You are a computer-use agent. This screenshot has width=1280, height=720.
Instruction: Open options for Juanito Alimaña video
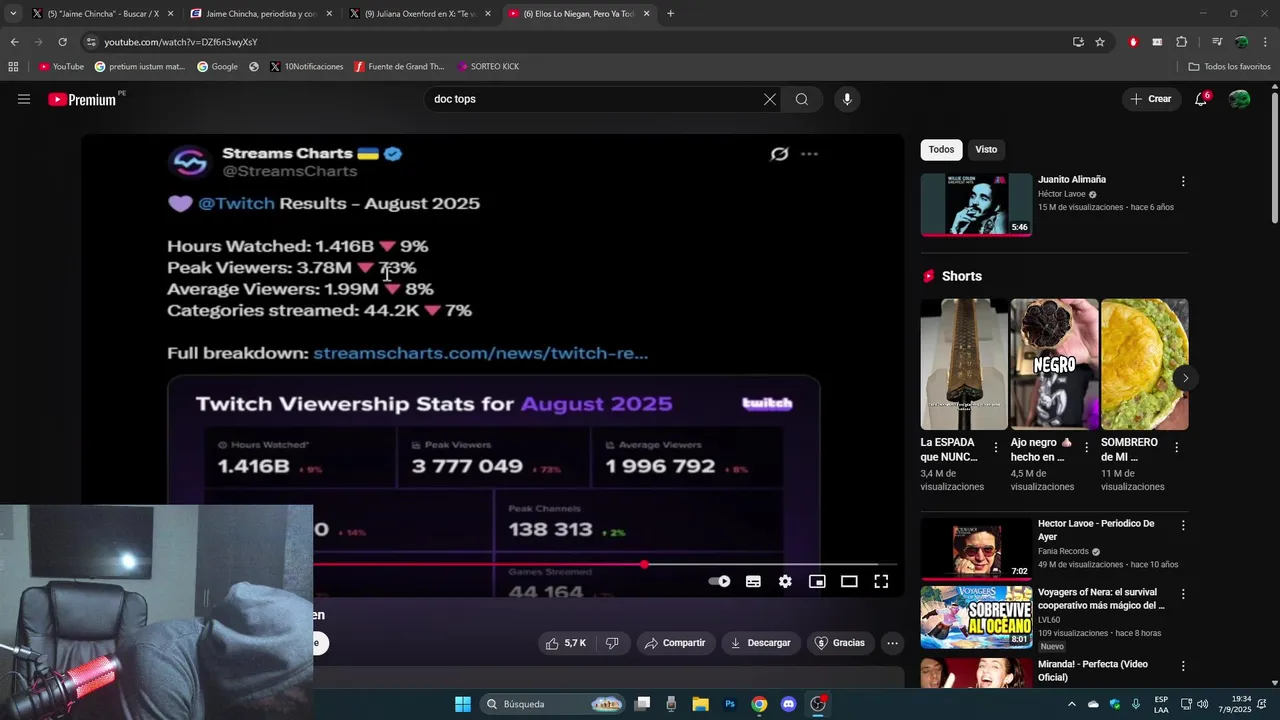pyautogui.click(x=1183, y=182)
